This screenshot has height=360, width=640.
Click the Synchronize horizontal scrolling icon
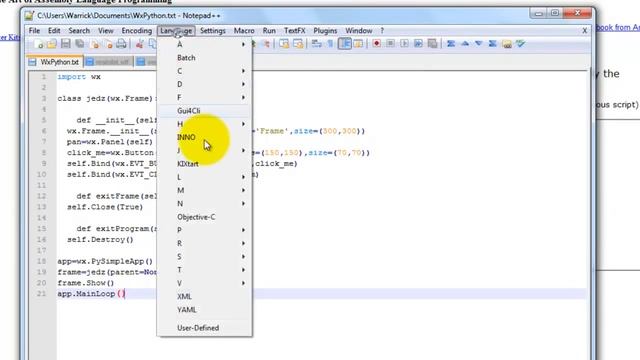298,44
